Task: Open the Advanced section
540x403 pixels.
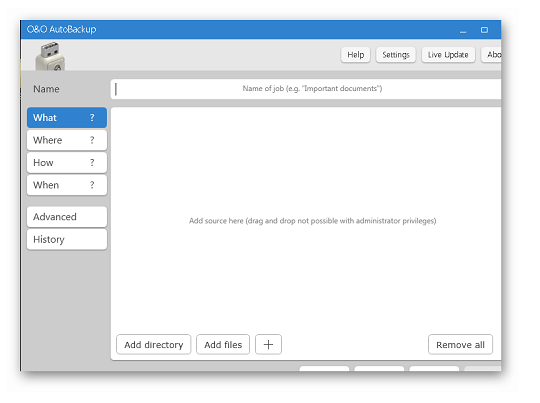Action: [67, 217]
